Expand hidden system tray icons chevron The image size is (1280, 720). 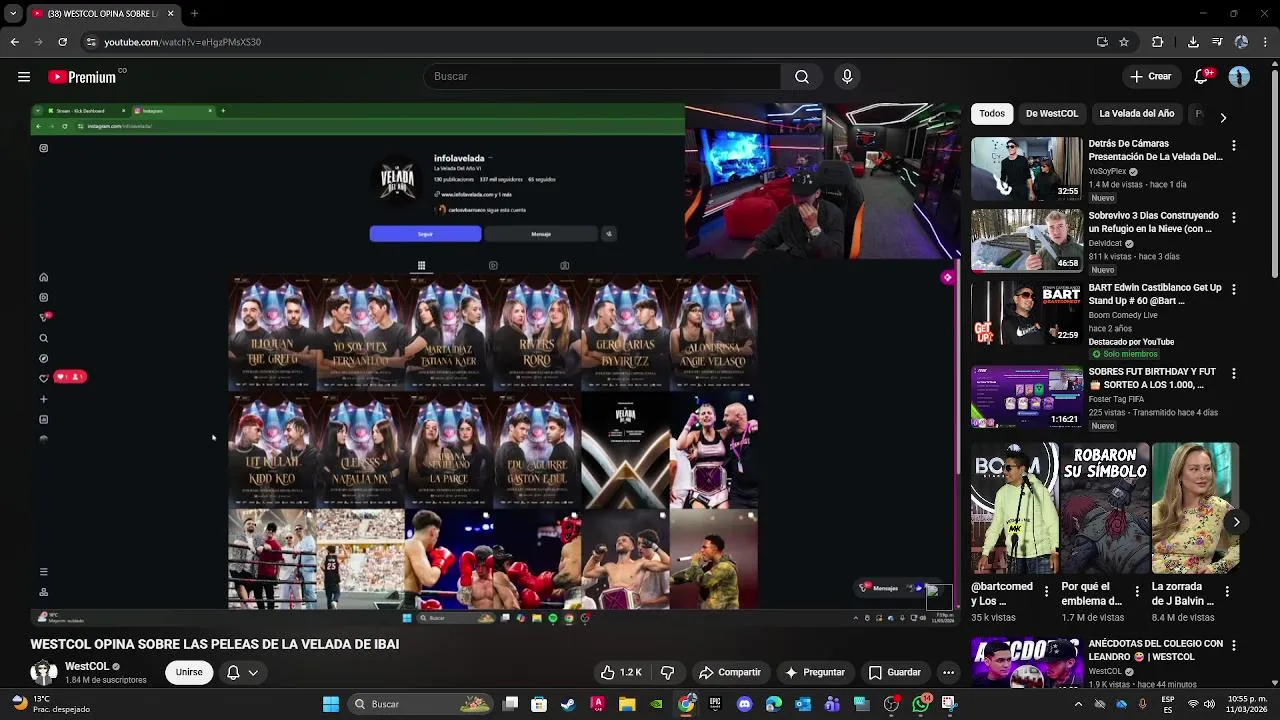(x=1078, y=704)
